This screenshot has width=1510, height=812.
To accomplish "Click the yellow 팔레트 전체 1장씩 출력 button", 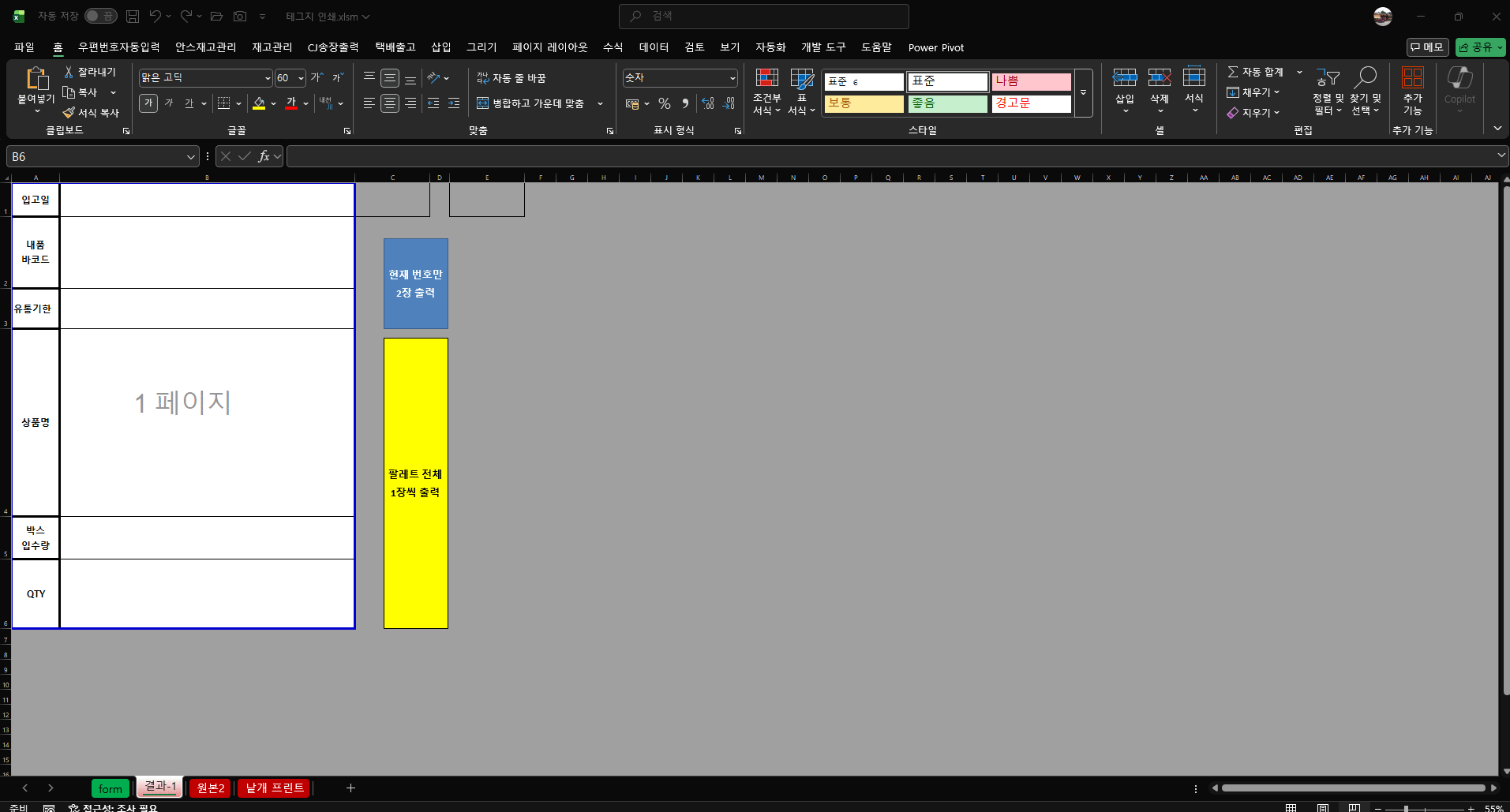I will (415, 483).
